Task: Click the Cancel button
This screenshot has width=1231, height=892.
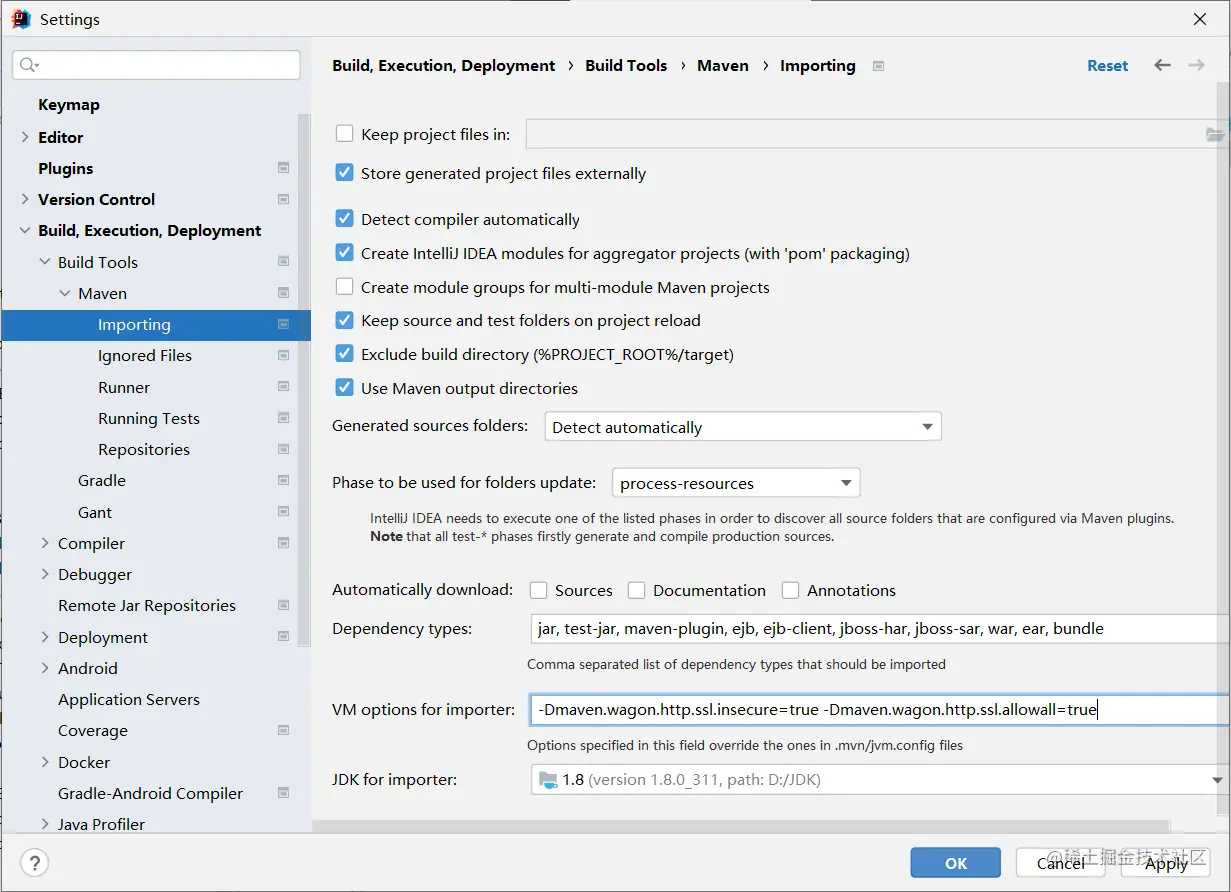Action: pos(1061,863)
